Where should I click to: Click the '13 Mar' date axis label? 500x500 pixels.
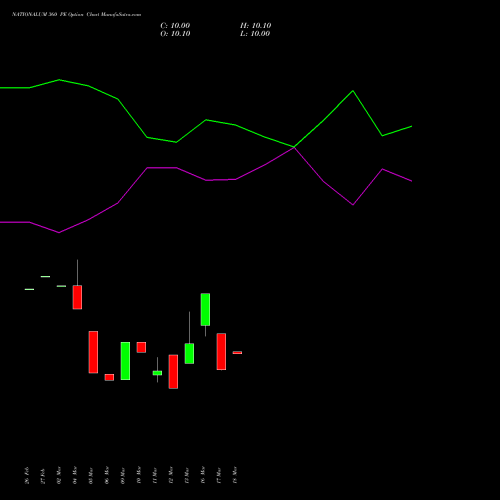187,475
